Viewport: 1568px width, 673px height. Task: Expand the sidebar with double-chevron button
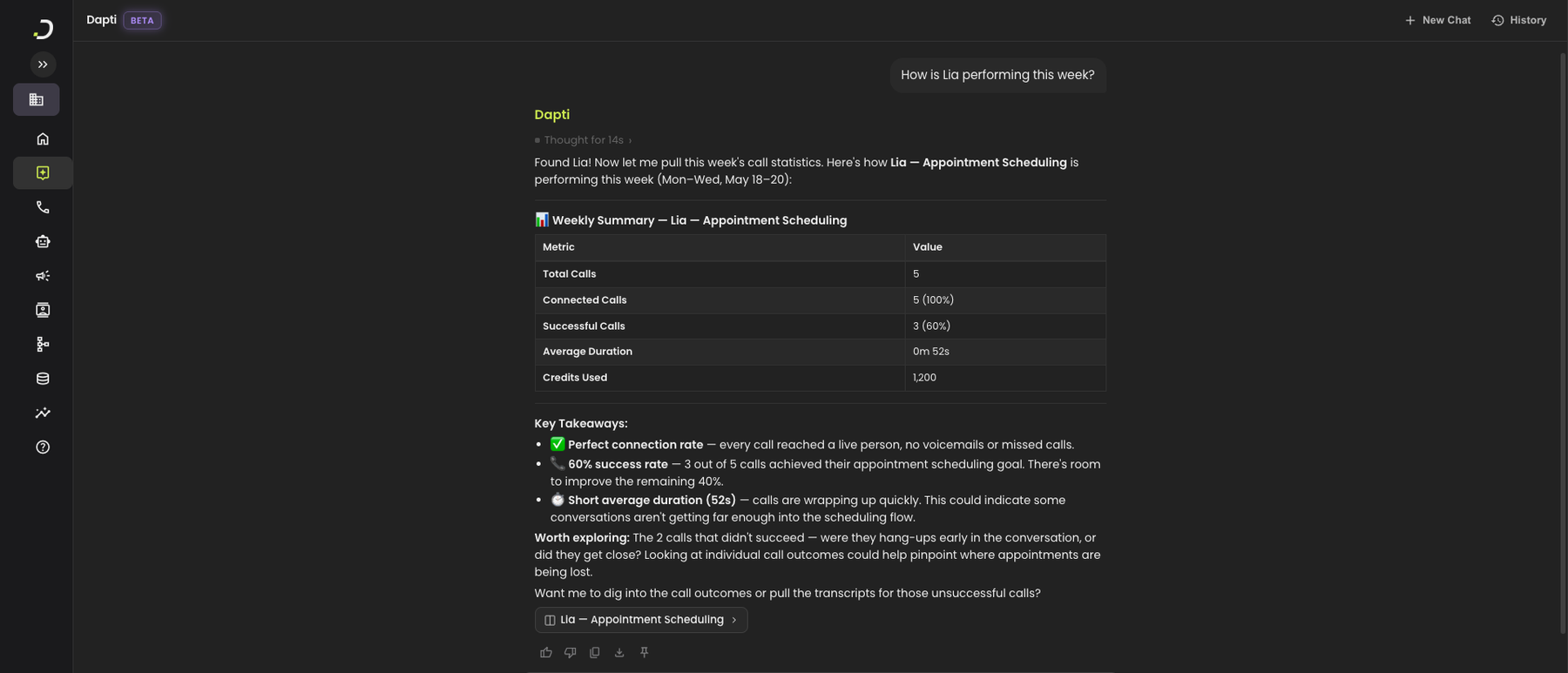(x=43, y=64)
